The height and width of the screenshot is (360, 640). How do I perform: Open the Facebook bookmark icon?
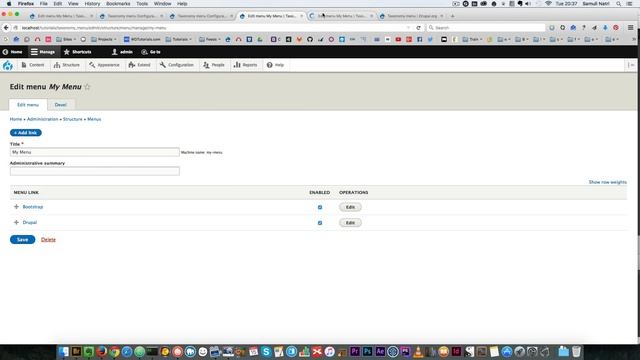420,40
